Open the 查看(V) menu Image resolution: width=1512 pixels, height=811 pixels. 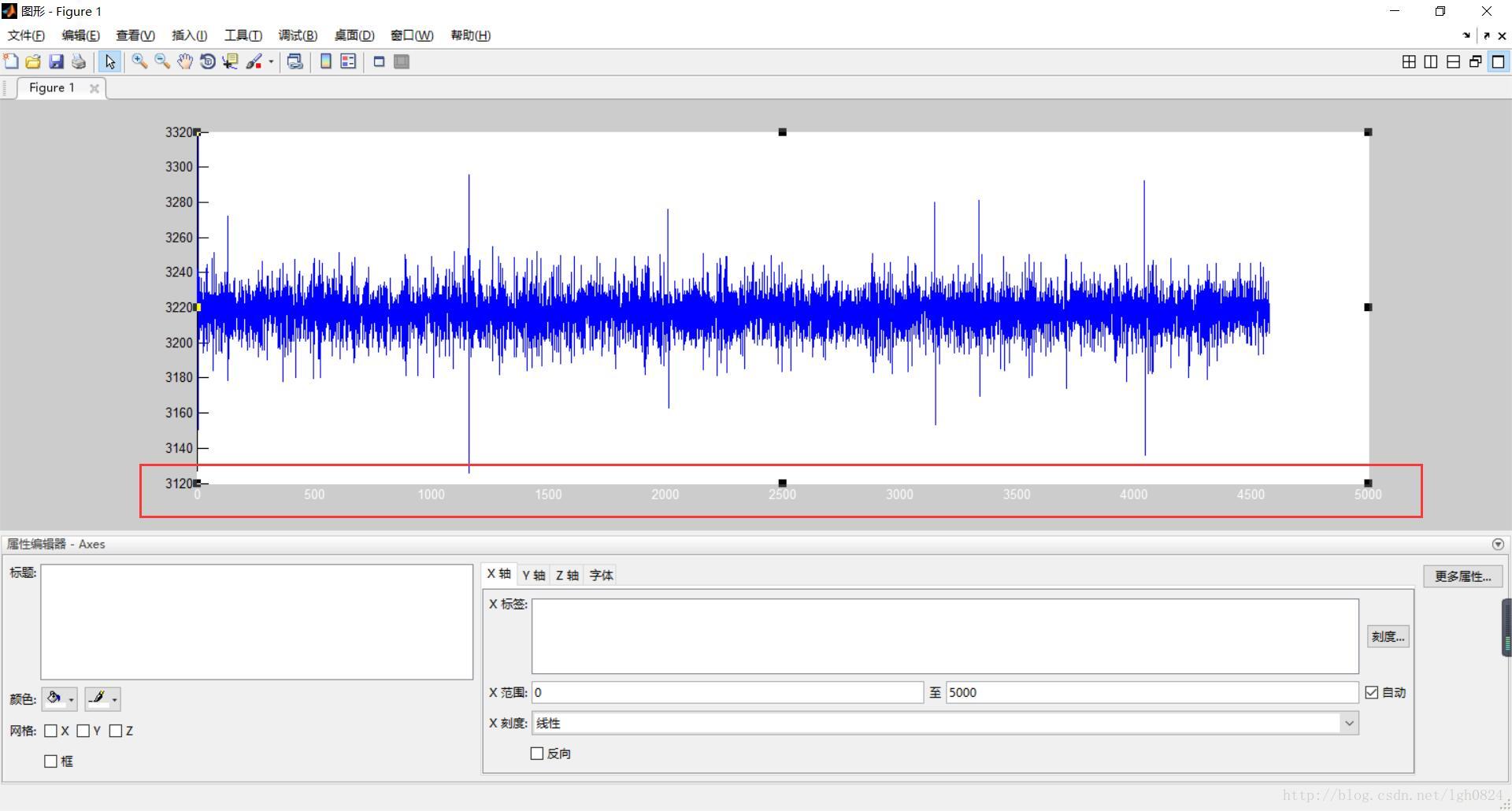(x=135, y=35)
